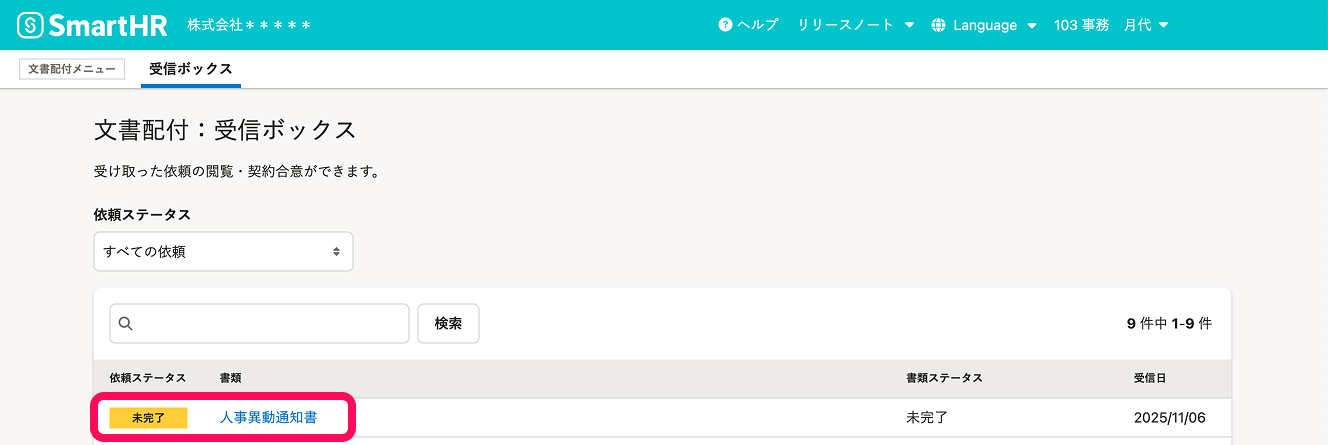Click the 2025/11/06 received date cell
This screenshot has height=445, width=1328.
[1170, 417]
